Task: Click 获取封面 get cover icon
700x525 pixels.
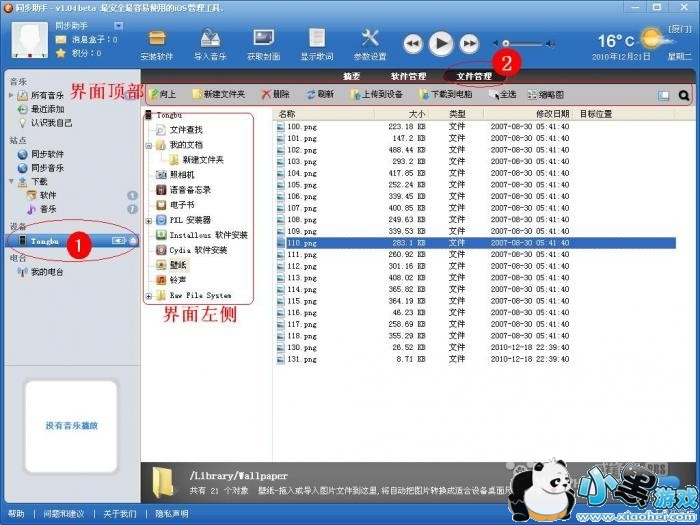Action: click(x=263, y=45)
